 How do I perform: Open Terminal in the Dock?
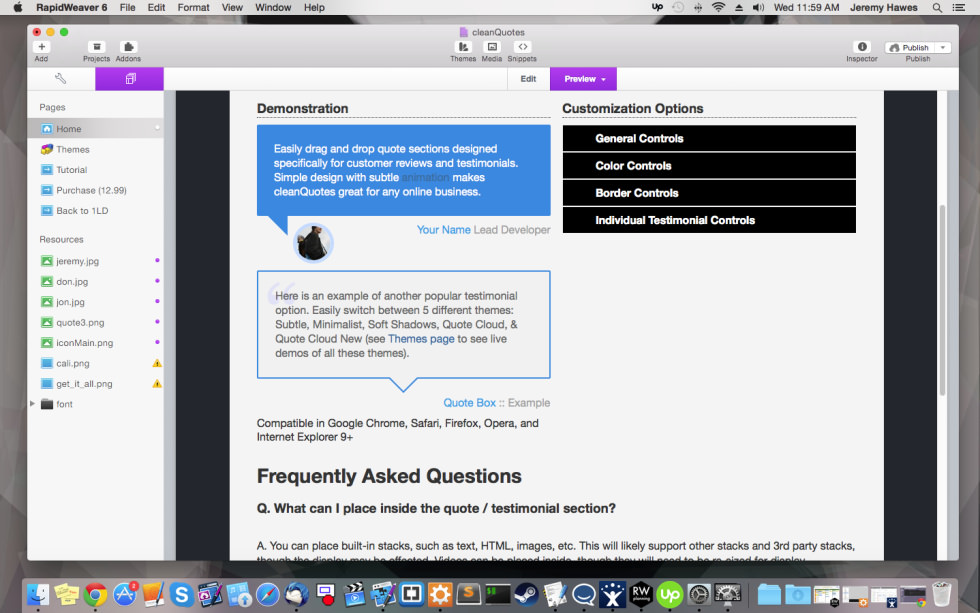(x=498, y=594)
